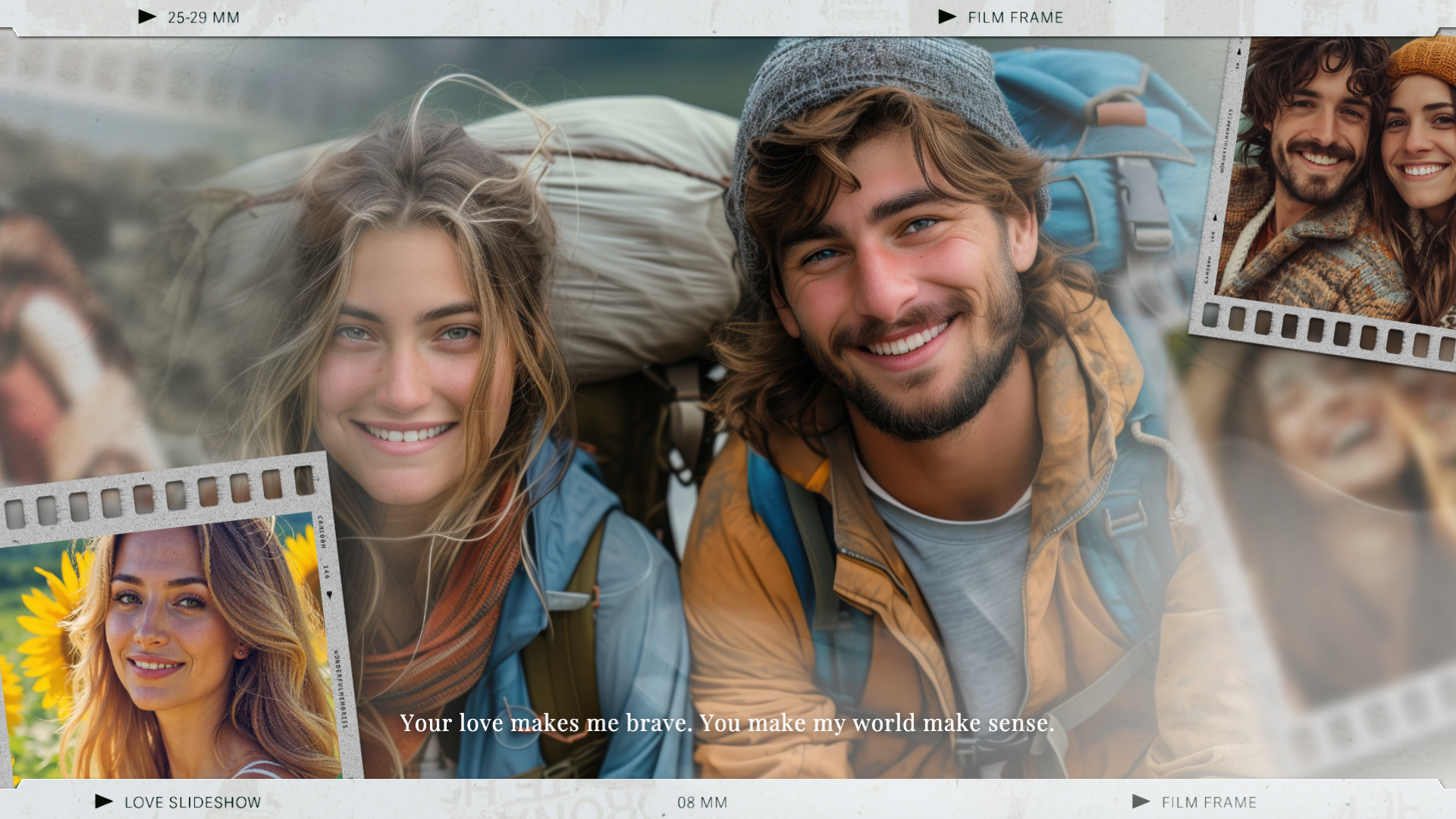Click the play triangle beside 25-29 MM
Image resolution: width=1456 pixels, height=819 pixels.
pos(147,17)
